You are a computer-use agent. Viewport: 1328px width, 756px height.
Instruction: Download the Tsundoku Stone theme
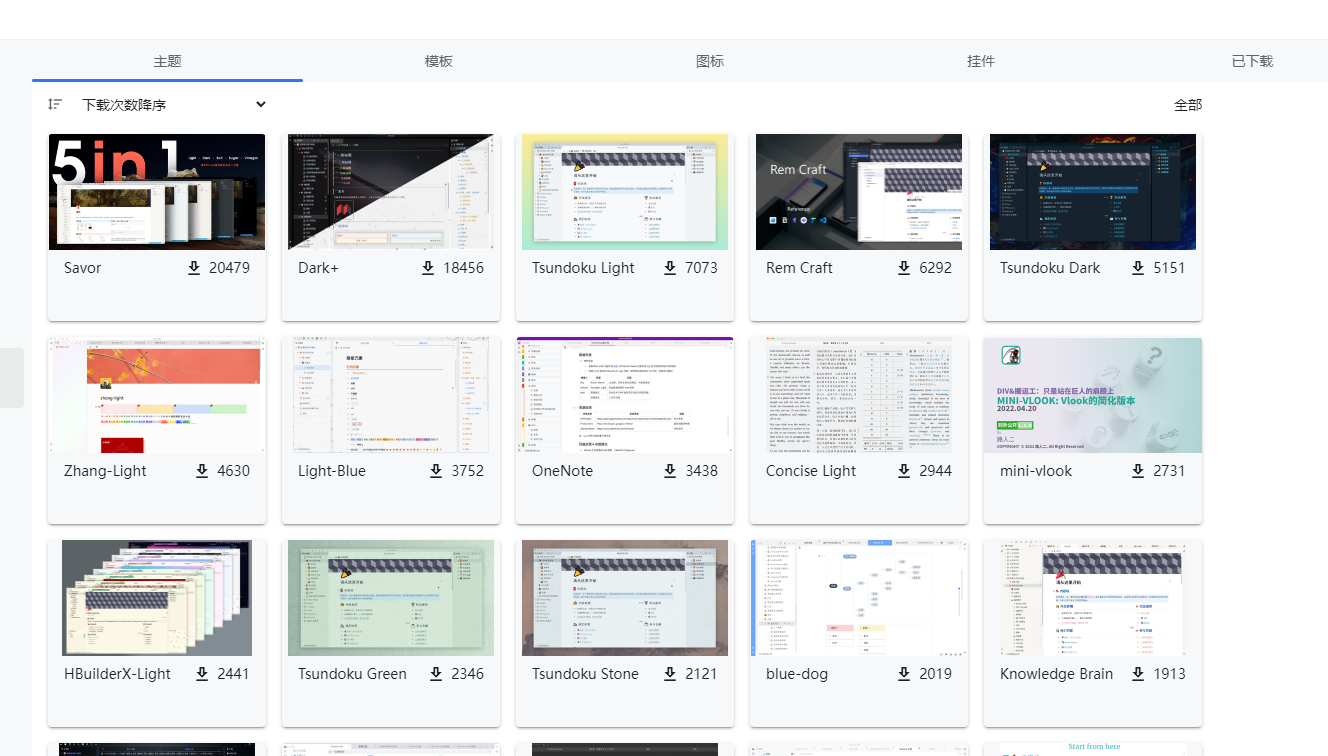(x=670, y=674)
